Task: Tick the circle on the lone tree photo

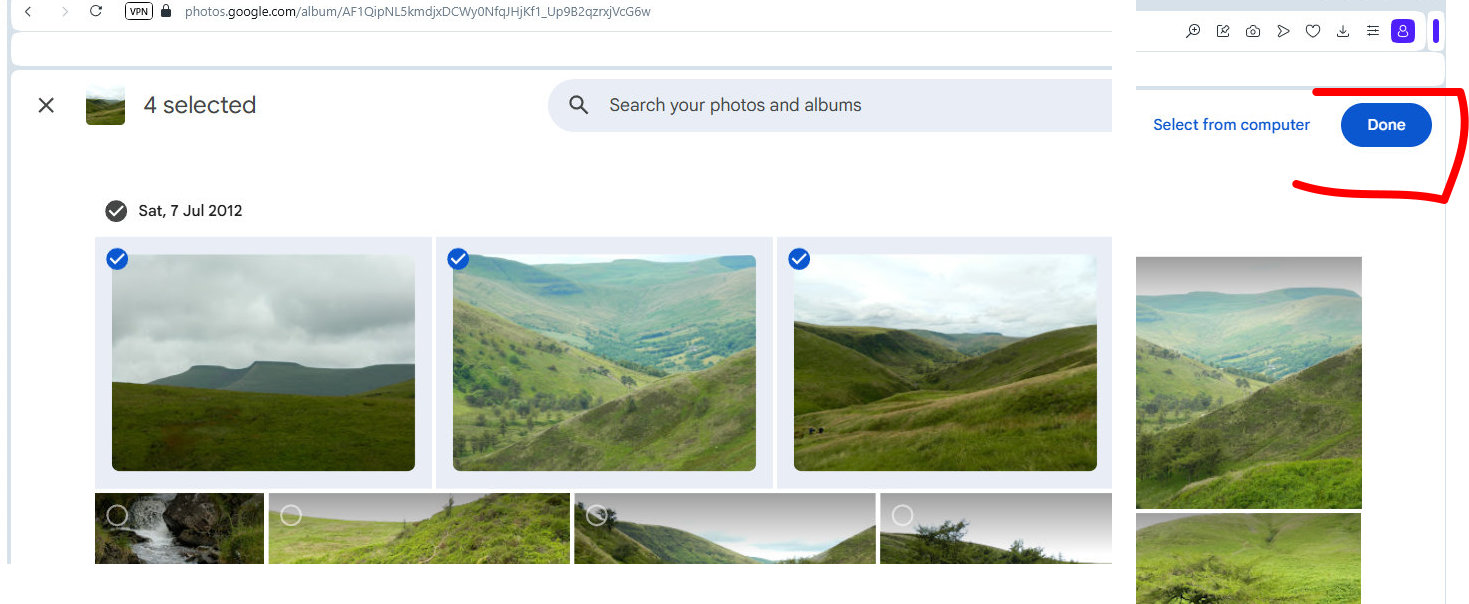Action: pos(902,515)
